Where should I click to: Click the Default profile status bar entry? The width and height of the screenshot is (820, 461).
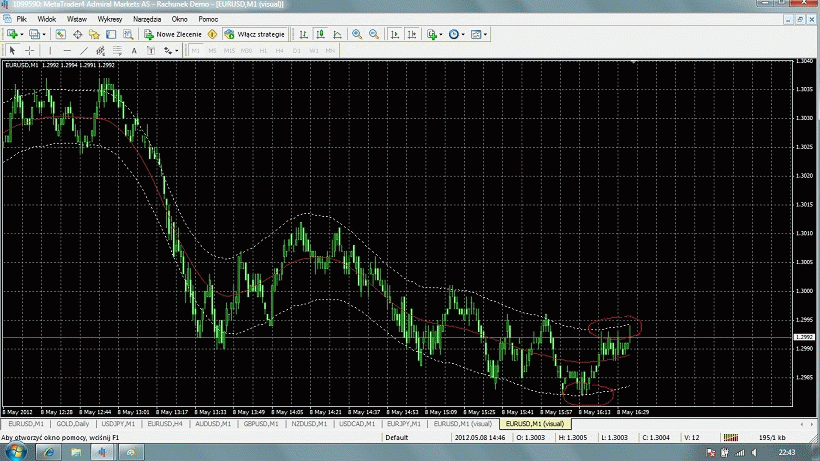pos(396,437)
